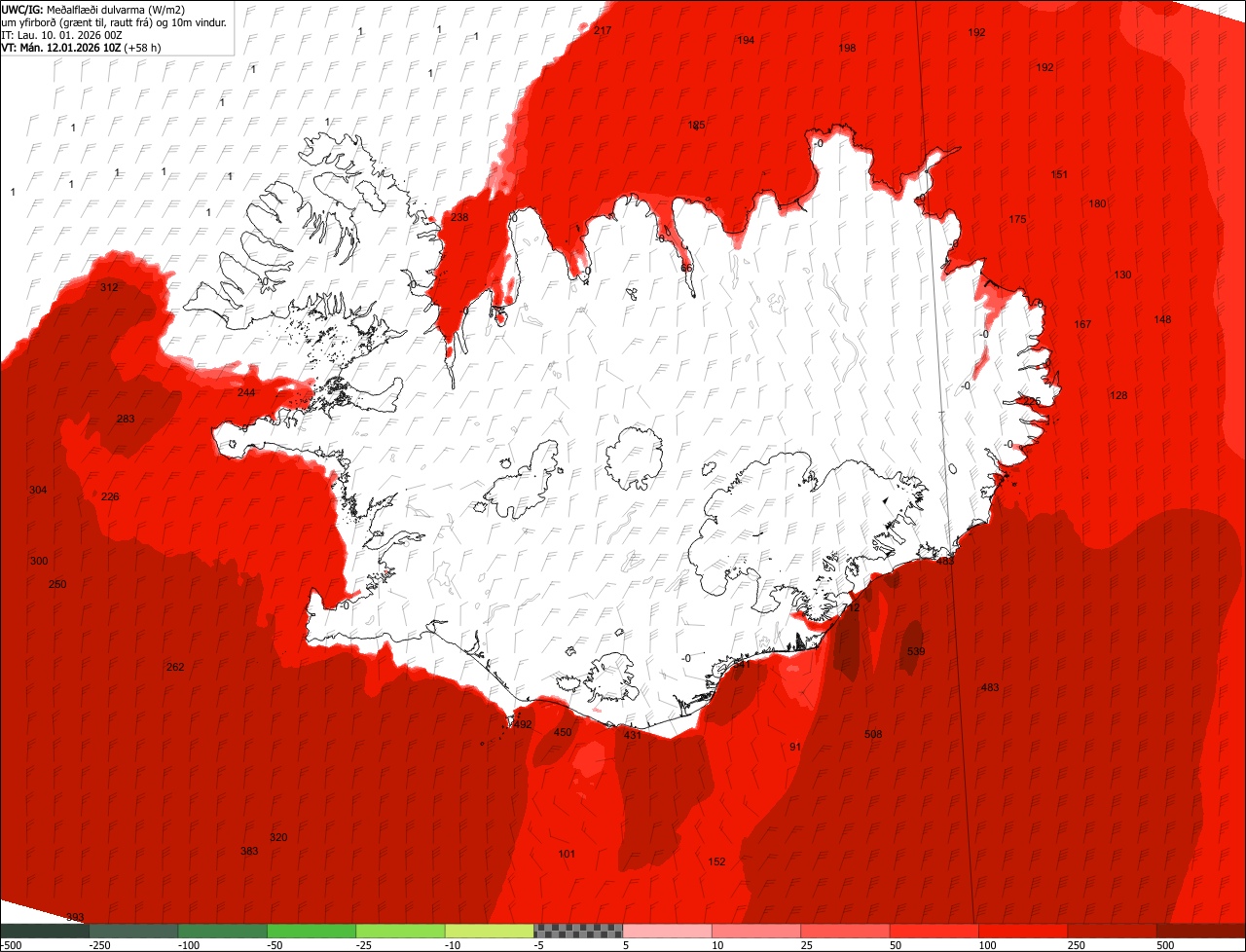Click the map value 130

[x=1122, y=275]
